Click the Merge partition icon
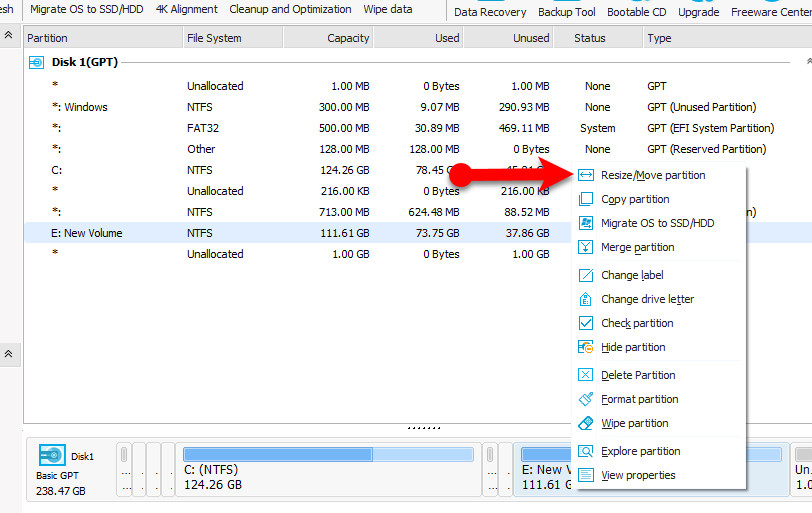The width and height of the screenshot is (812, 513). (x=586, y=247)
